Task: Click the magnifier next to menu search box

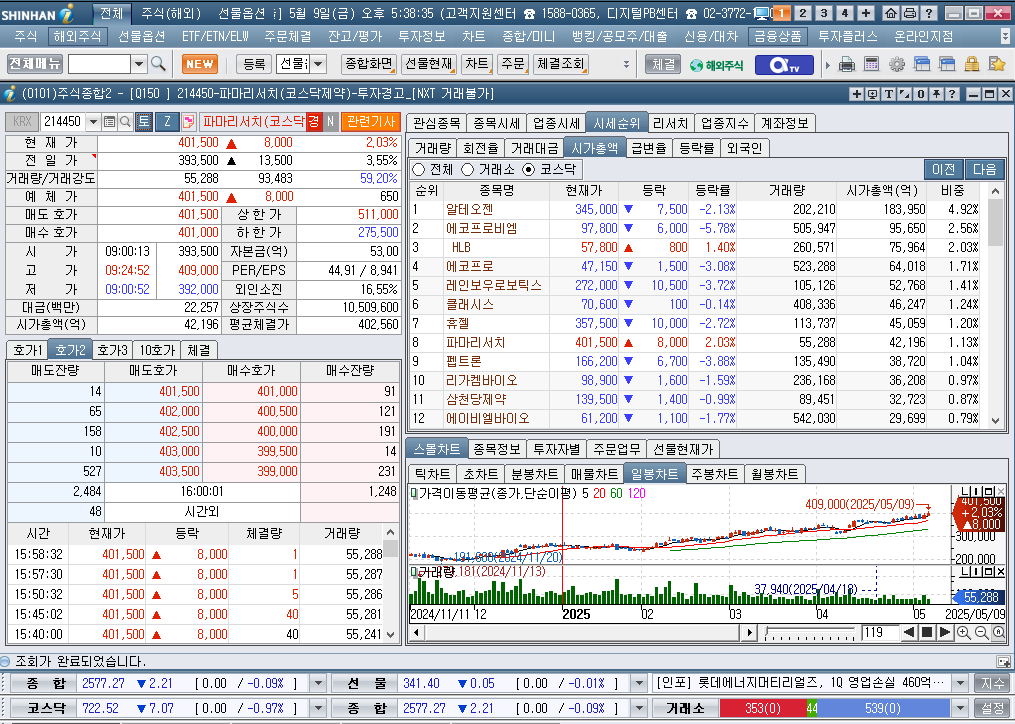Action: (x=157, y=64)
